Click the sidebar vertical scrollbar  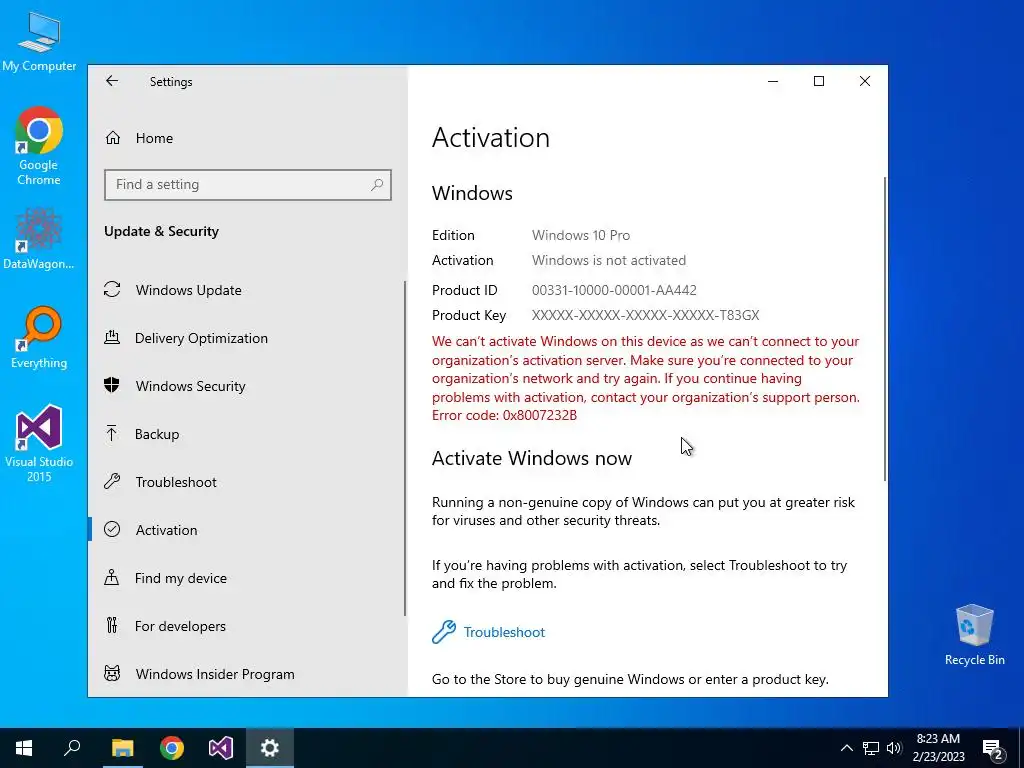click(405, 448)
